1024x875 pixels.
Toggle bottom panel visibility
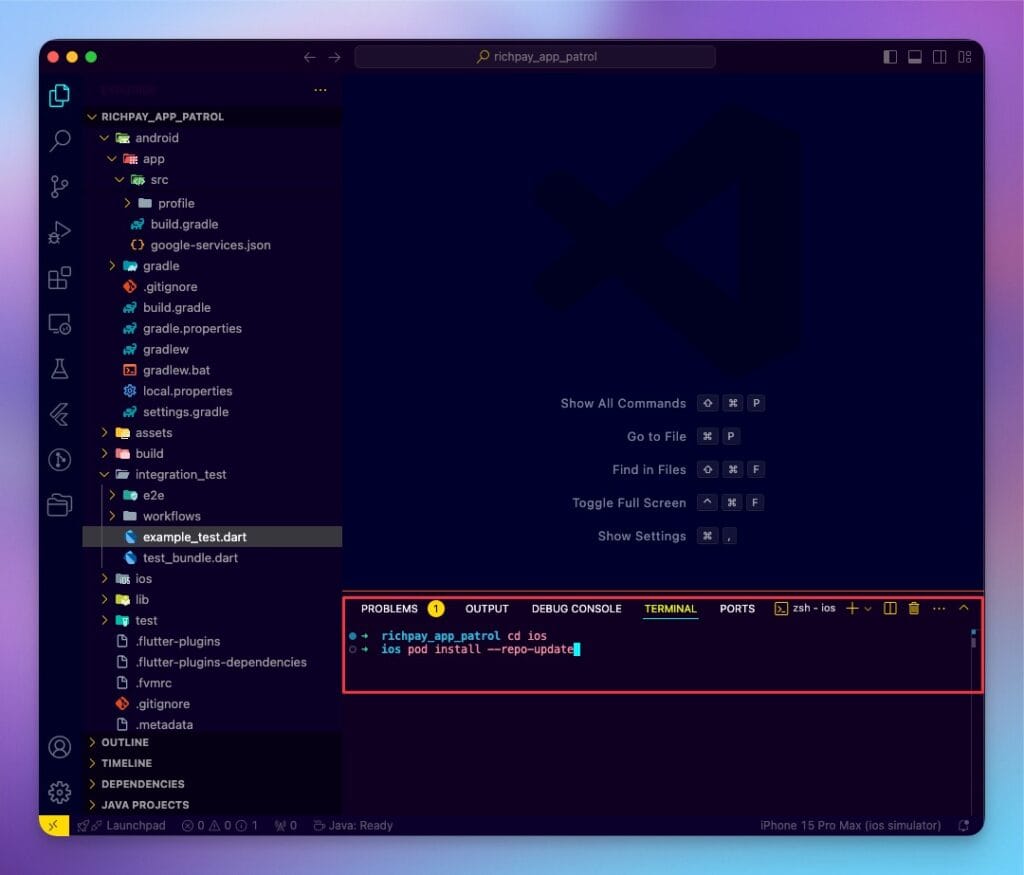pyautogui.click(x=915, y=57)
